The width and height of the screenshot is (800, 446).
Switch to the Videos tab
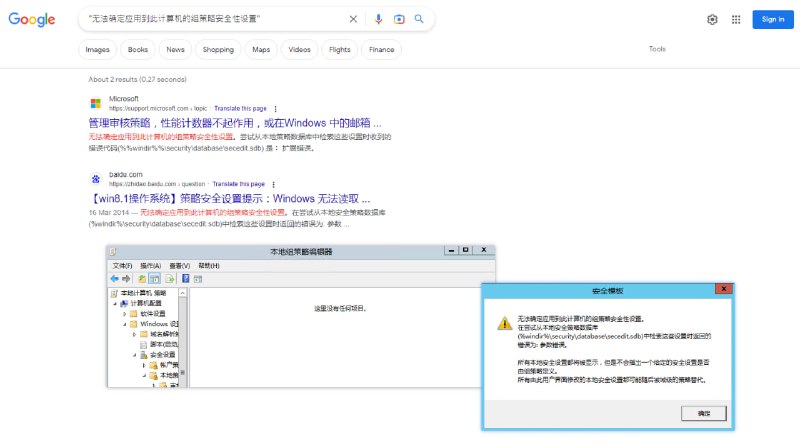(299, 49)
